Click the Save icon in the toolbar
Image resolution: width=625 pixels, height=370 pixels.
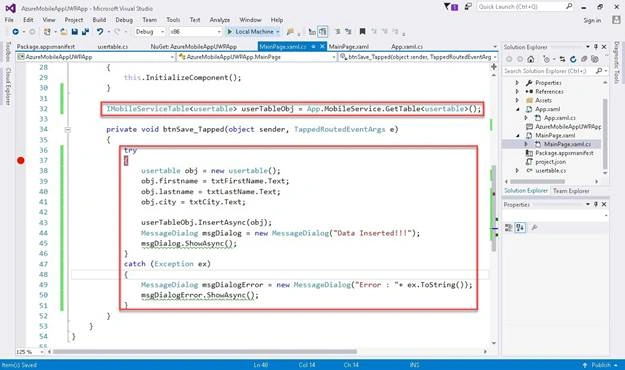(75, 31)
